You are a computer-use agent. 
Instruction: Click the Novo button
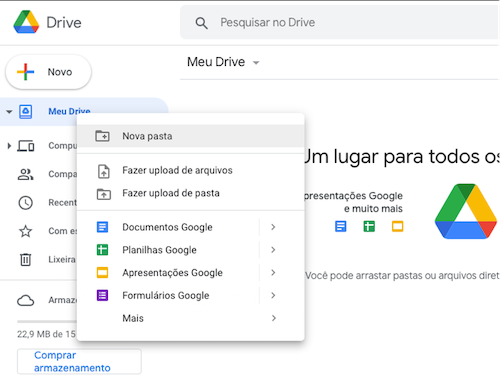[48, 72]
